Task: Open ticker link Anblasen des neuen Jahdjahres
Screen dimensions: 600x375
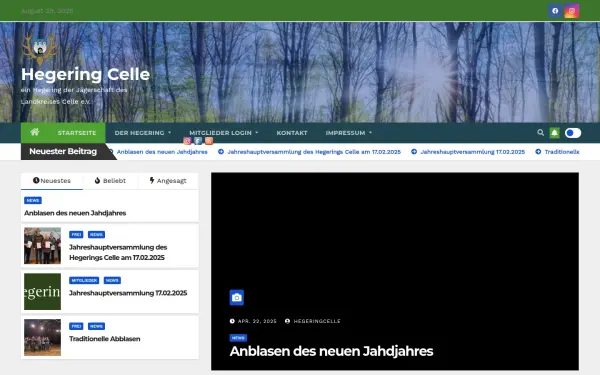Action: [x=162, y=152]
